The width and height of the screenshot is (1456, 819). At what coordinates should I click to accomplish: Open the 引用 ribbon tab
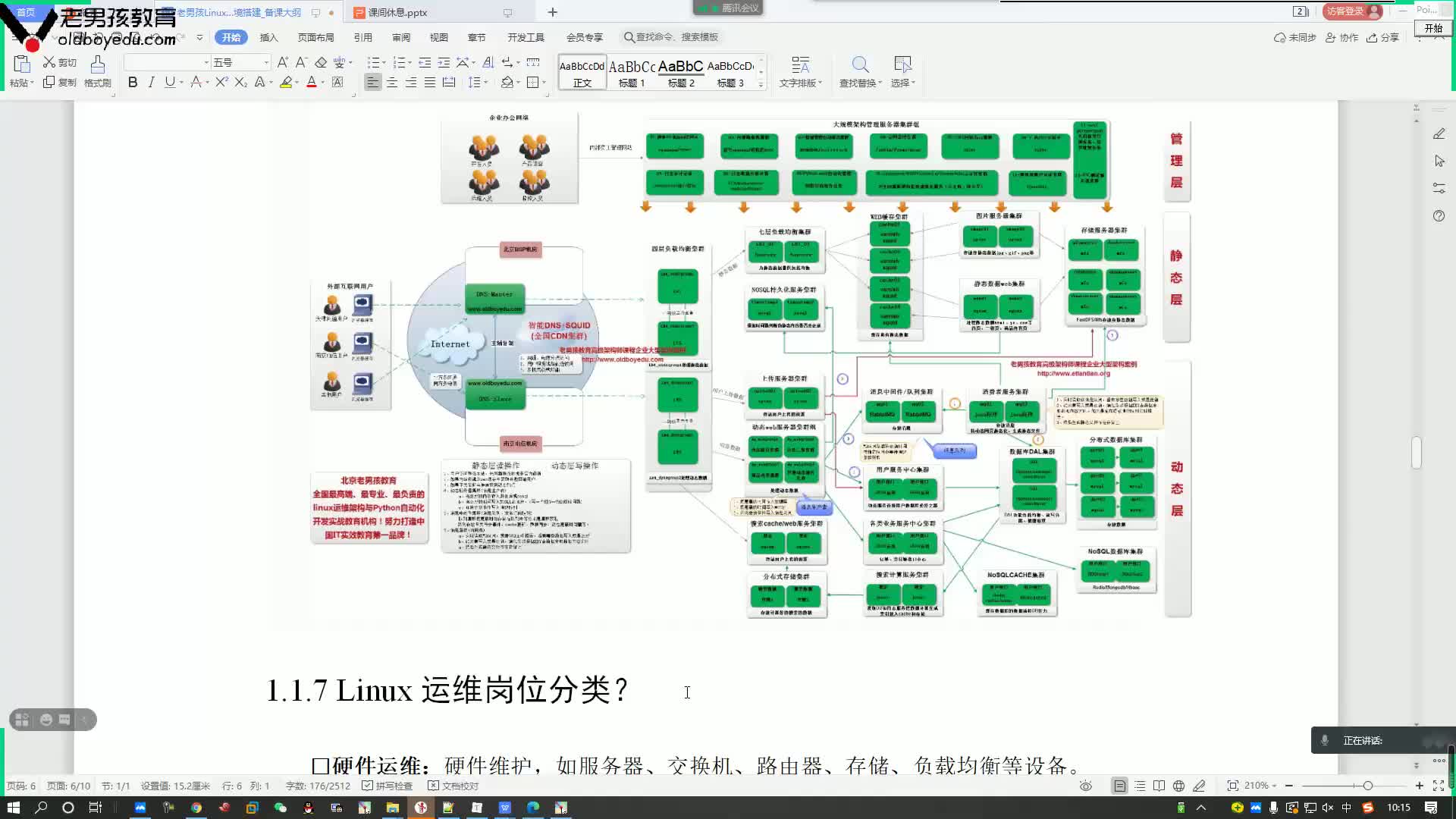(362, 37)
